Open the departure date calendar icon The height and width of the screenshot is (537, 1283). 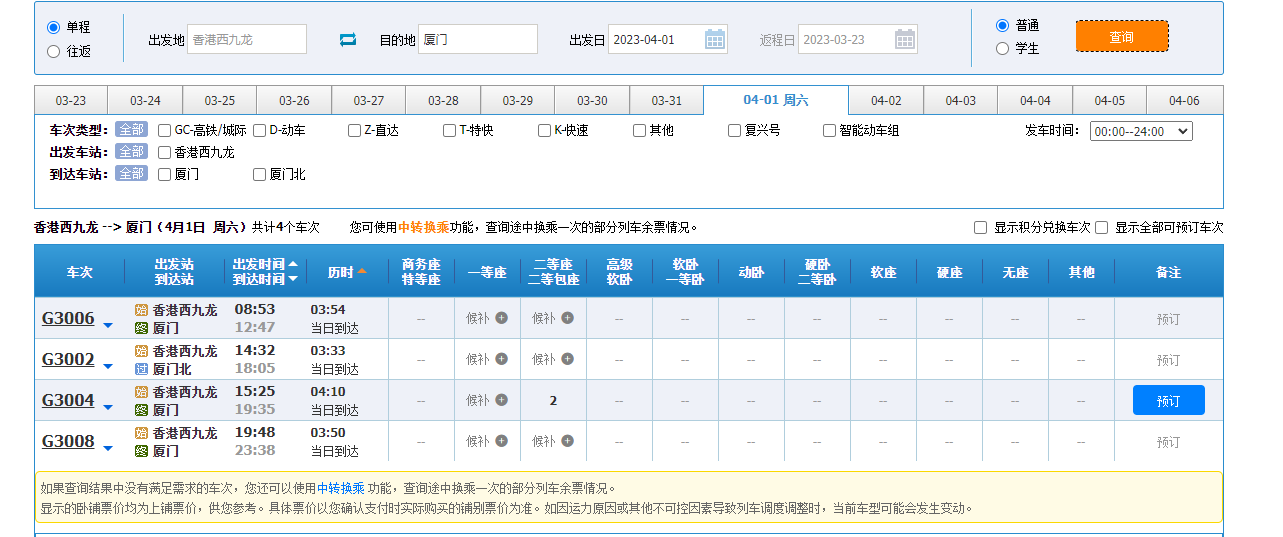point(715,40)
